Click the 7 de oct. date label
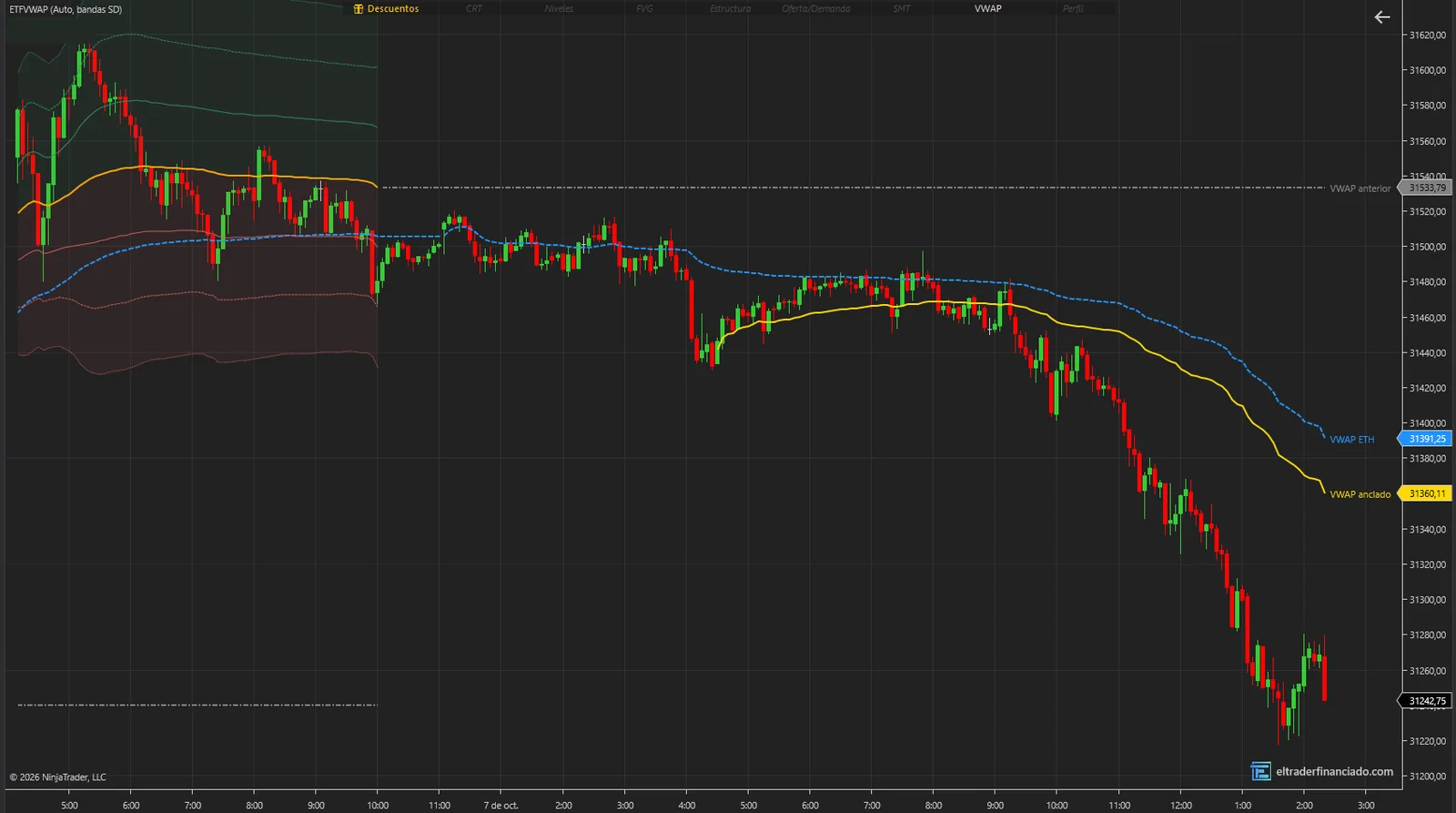1456x813 pixels. (x=500, y=806)
